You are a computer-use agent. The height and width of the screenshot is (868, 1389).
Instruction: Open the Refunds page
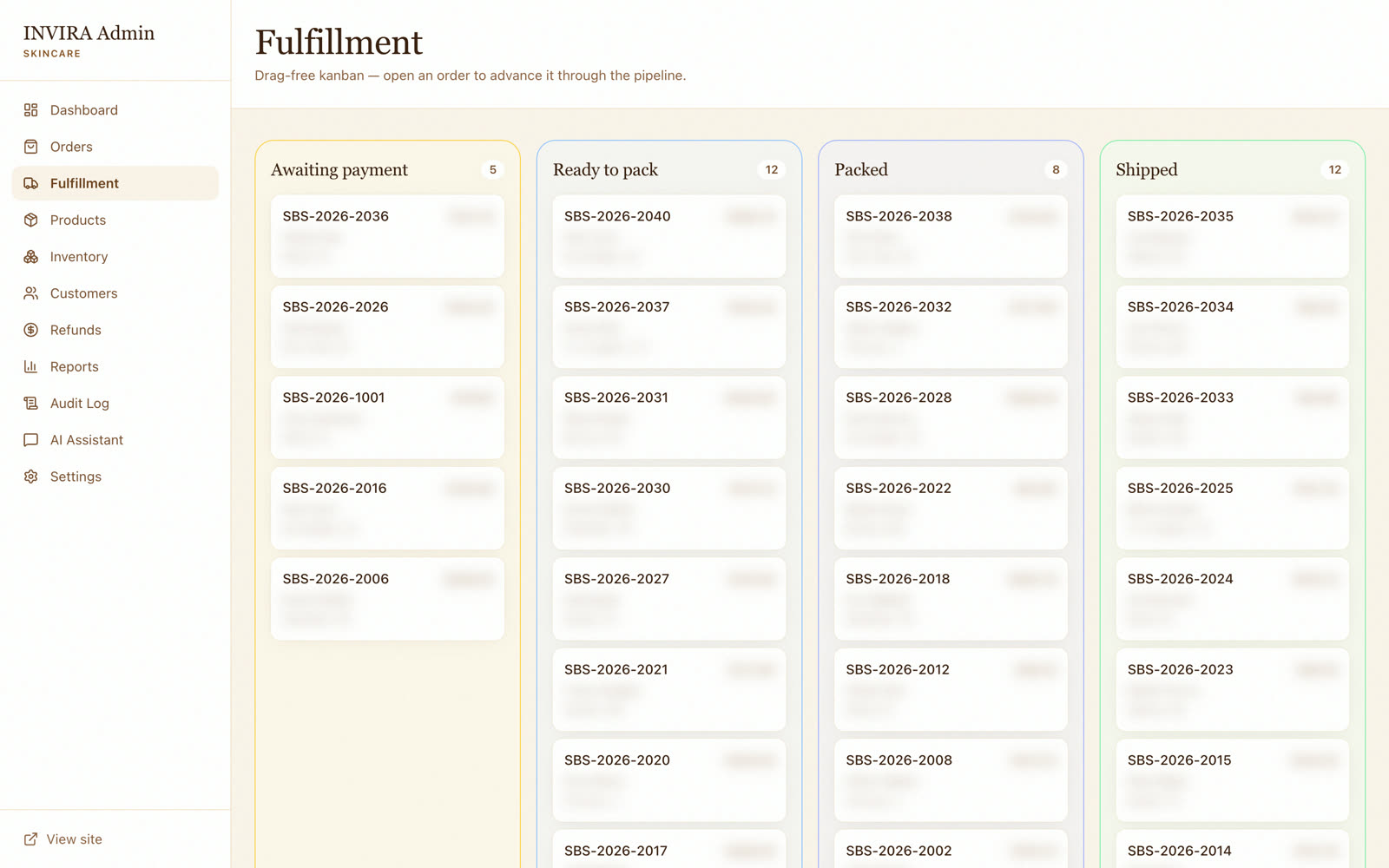115,330
